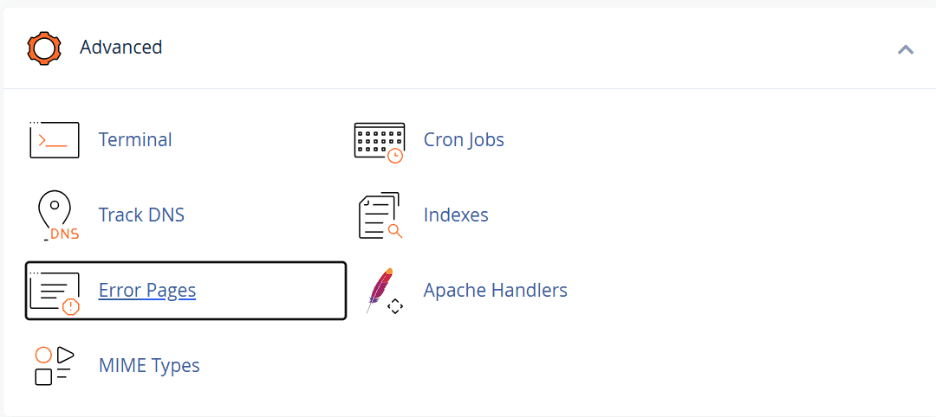Go to Track DNS
This screenshot has width=936, height=417.
141,215
